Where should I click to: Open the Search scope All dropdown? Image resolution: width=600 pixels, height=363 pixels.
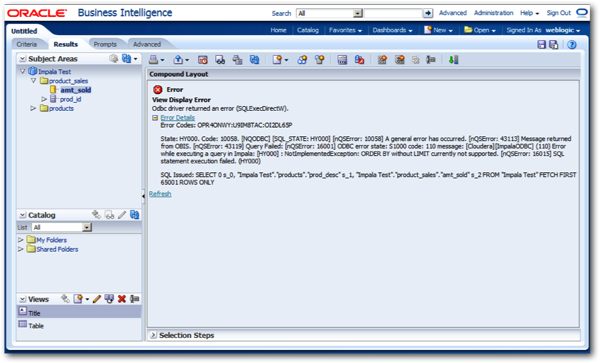click(x=358, y=13)
